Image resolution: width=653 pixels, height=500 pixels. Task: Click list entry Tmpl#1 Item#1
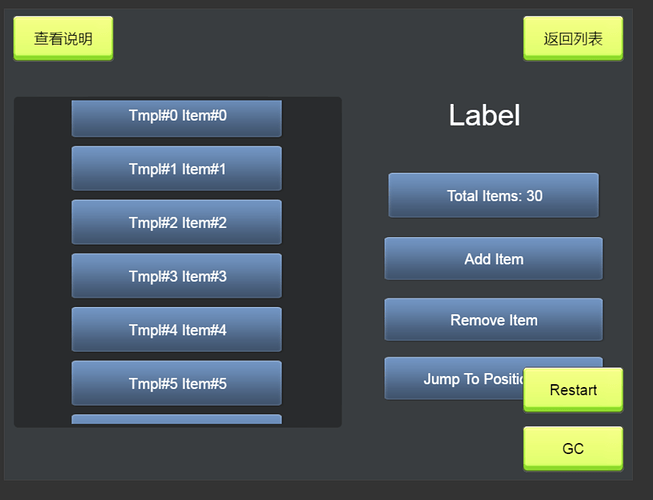point(176,169)
